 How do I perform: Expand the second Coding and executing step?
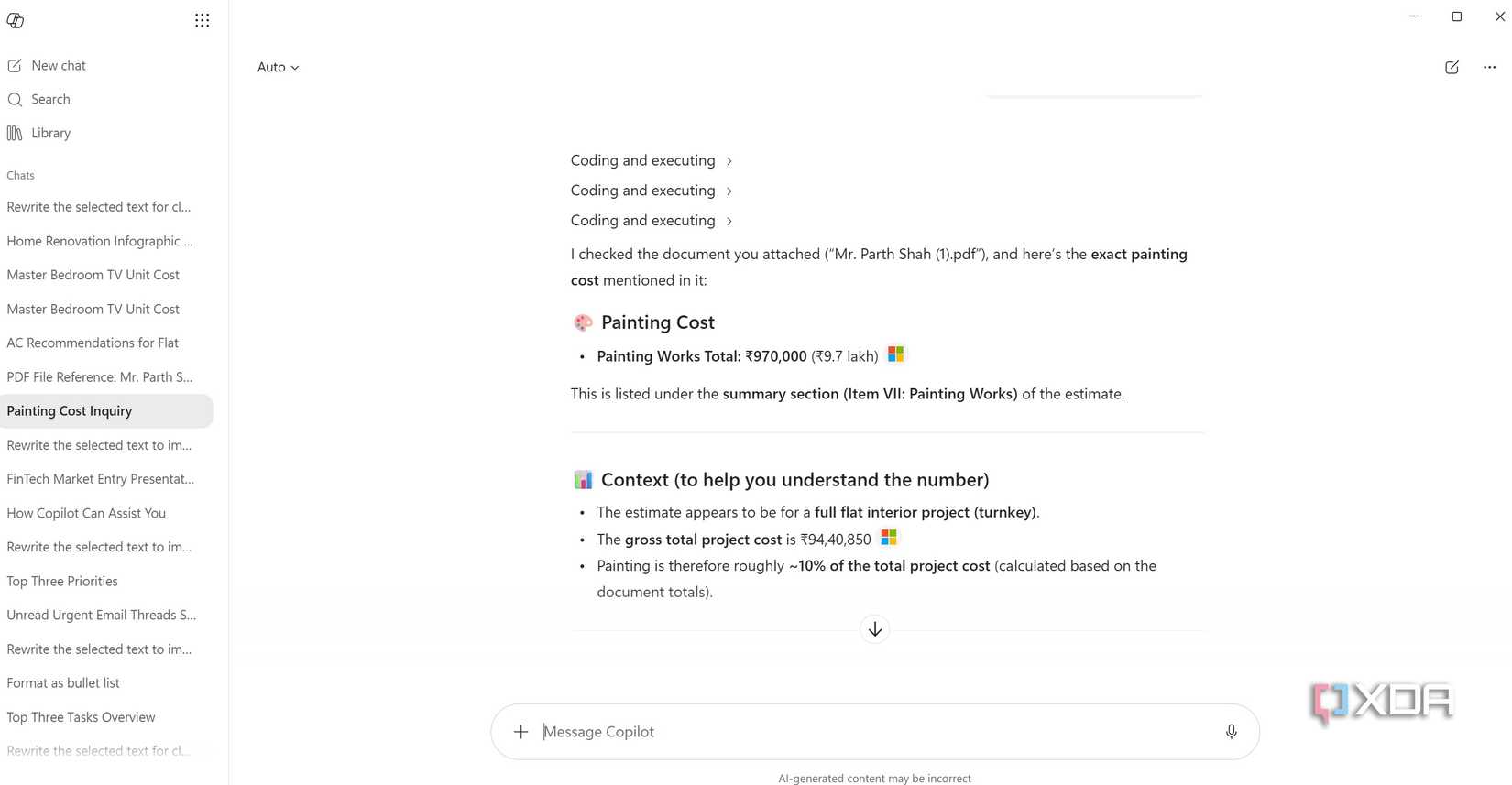652,191
